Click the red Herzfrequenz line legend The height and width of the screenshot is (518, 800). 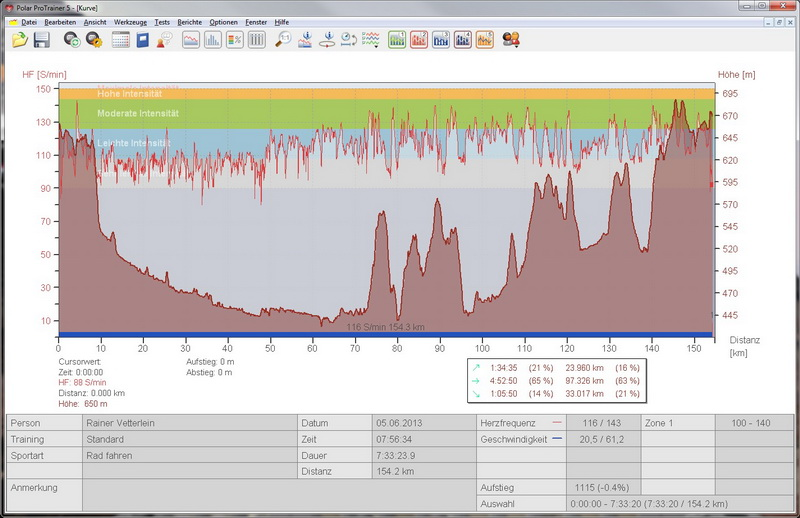tap(556, 423)
